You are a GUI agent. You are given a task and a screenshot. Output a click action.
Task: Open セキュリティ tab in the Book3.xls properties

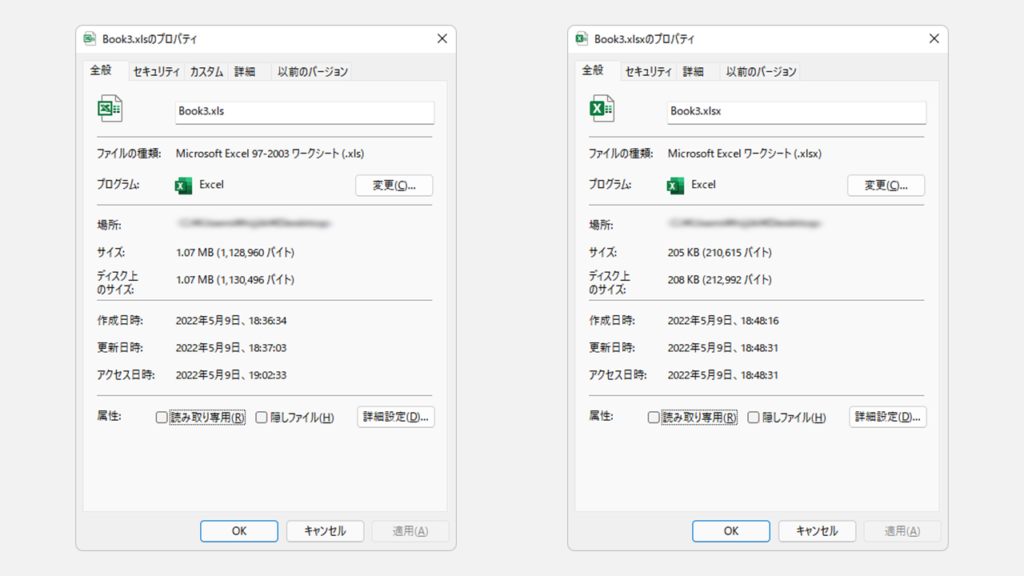(157, 72)
